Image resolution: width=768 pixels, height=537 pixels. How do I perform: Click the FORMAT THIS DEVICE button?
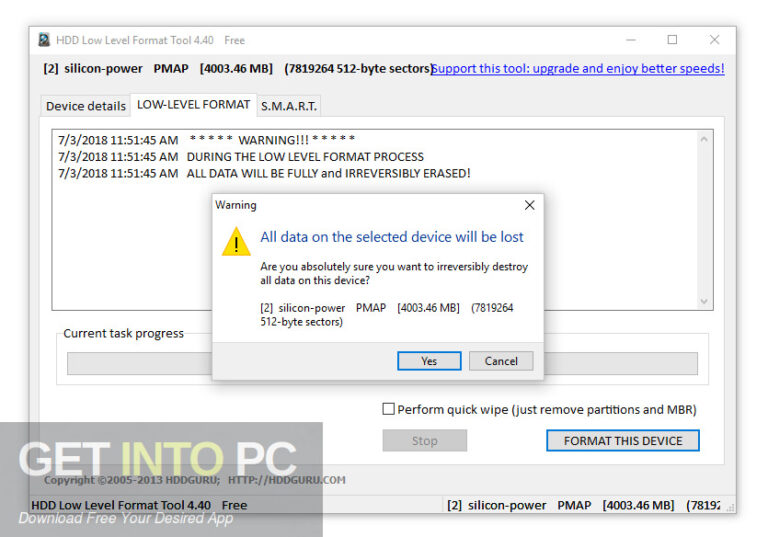click(623, 440)
